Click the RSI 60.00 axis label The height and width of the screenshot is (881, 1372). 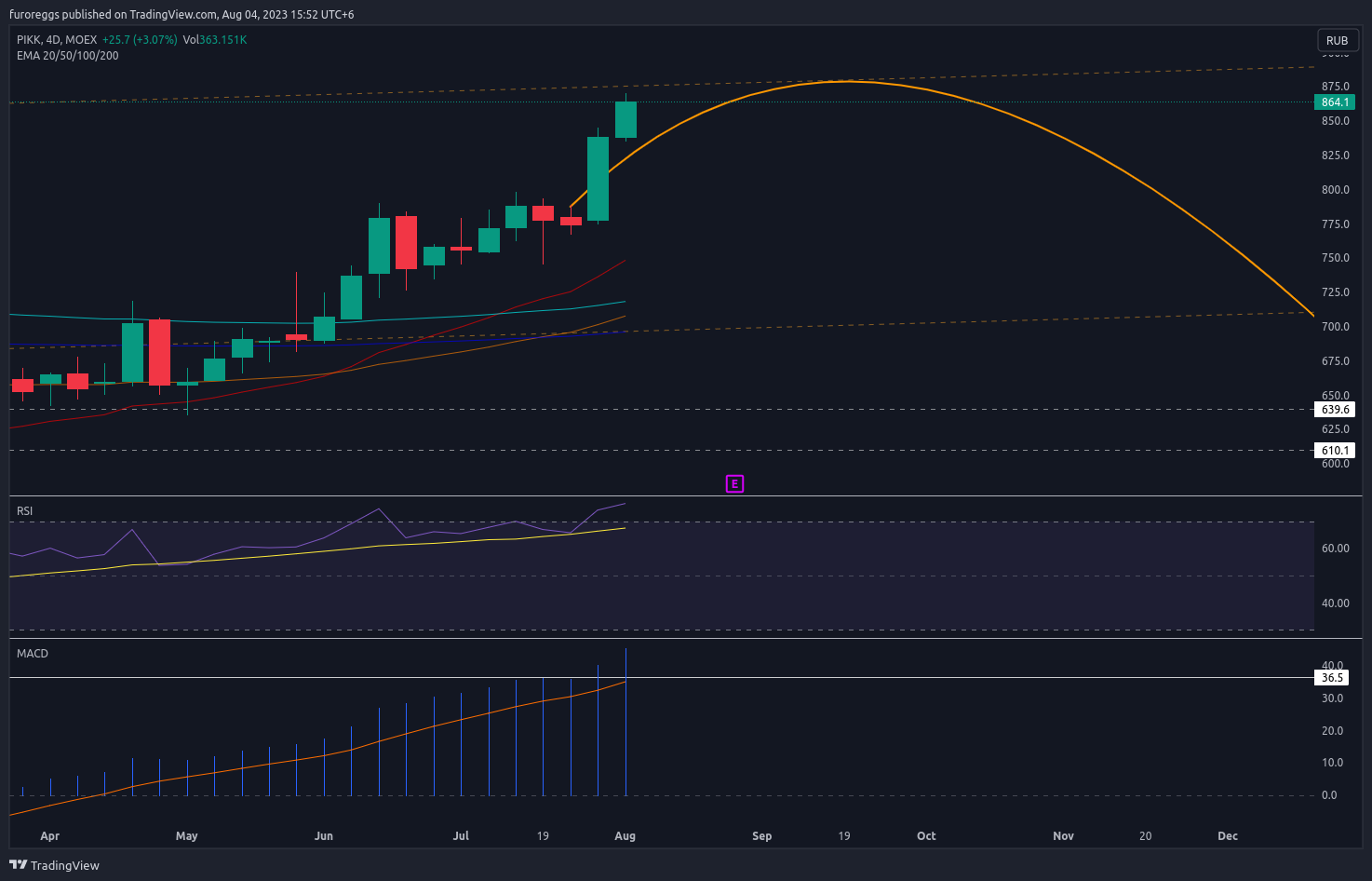1335,549
